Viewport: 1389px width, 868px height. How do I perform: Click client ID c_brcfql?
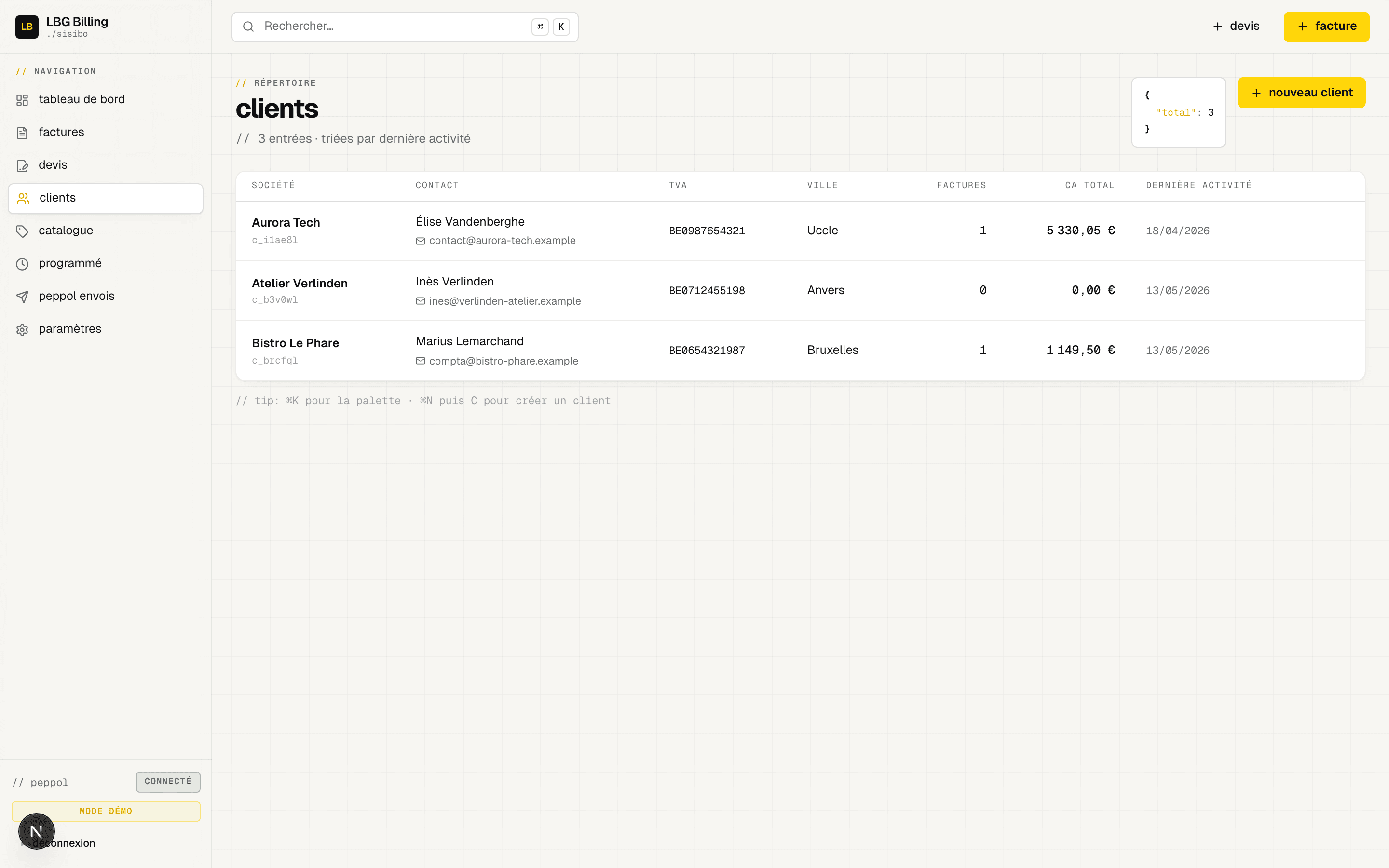point(274,361)
